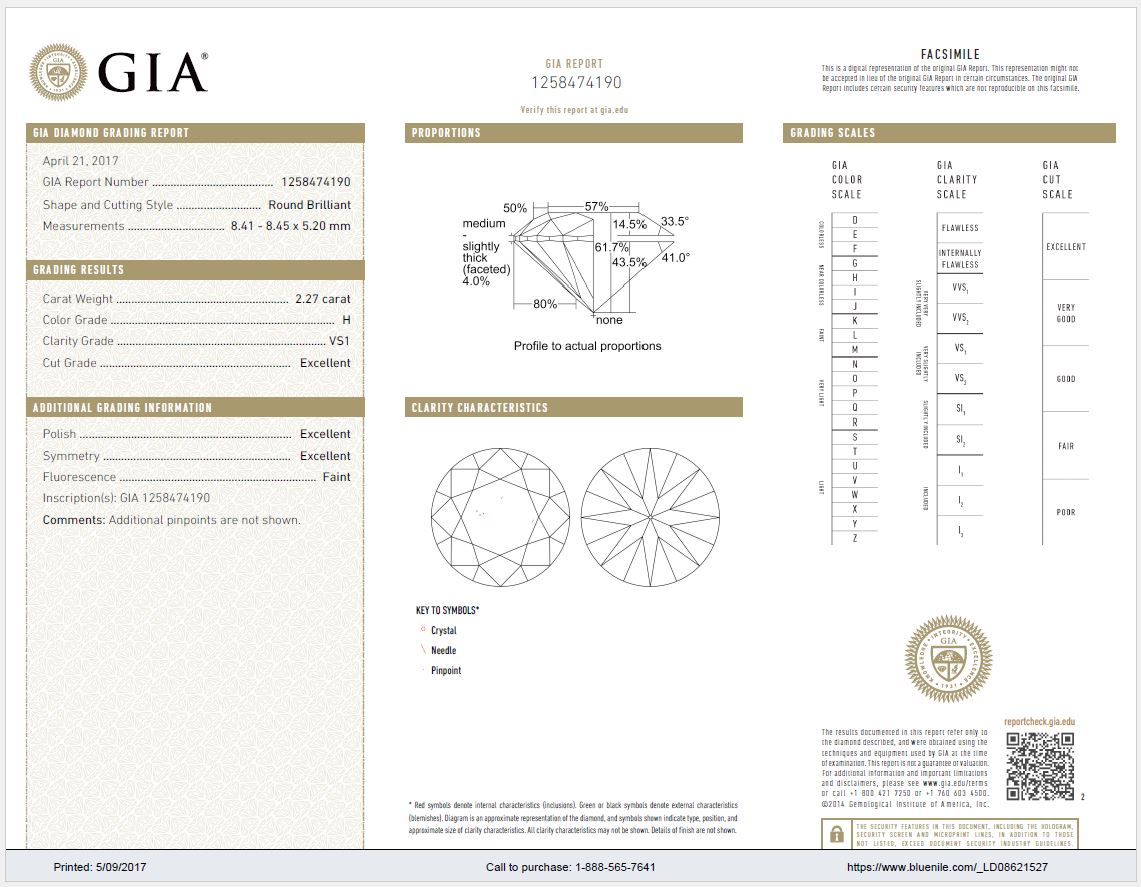
Task: Click VS1 on the clarity scale
Action: tap(960, 349)
